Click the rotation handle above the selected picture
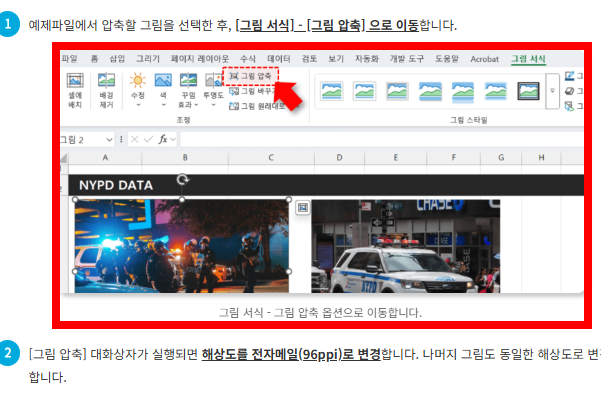The height and width of the screenshot is (398, 601). click(x=183, y=179)
